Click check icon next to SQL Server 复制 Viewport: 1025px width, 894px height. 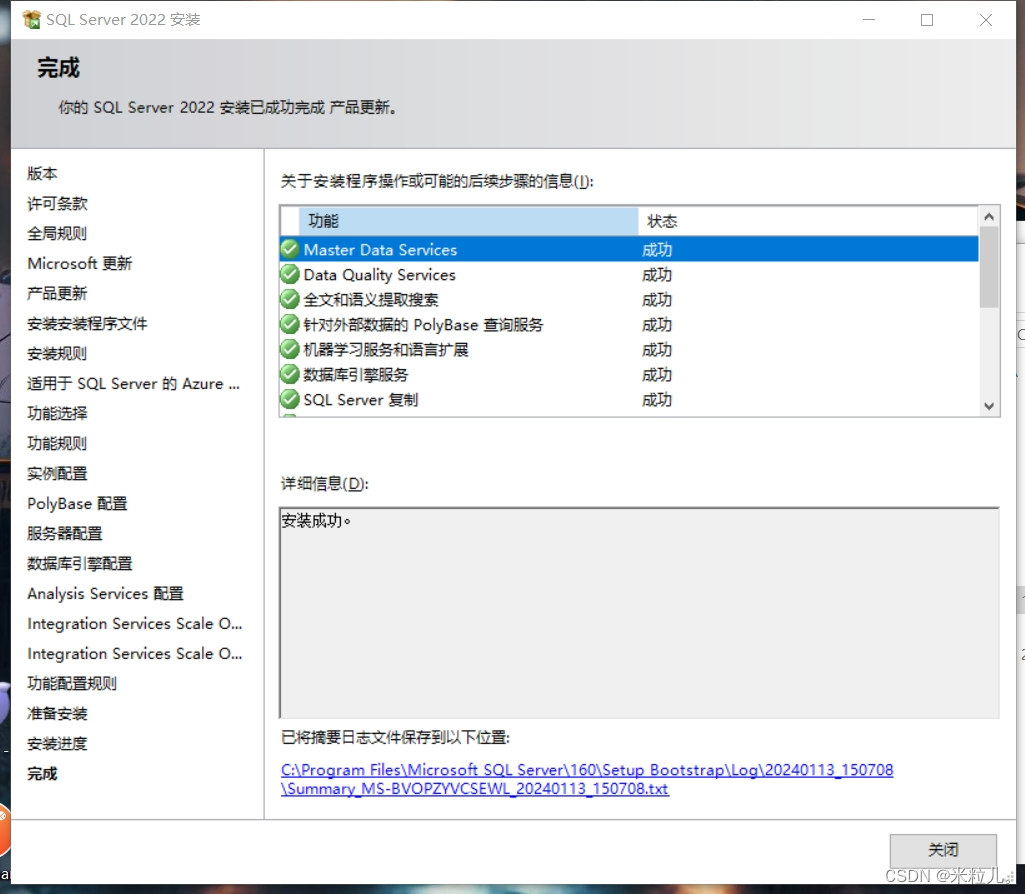point(290,399)
